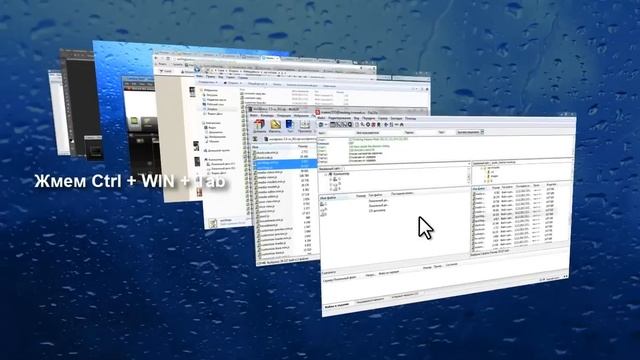The width and height of the screenshot is (640, 360).
Task: Expand the remote site root folder node
Action: (x=482, y=167)
